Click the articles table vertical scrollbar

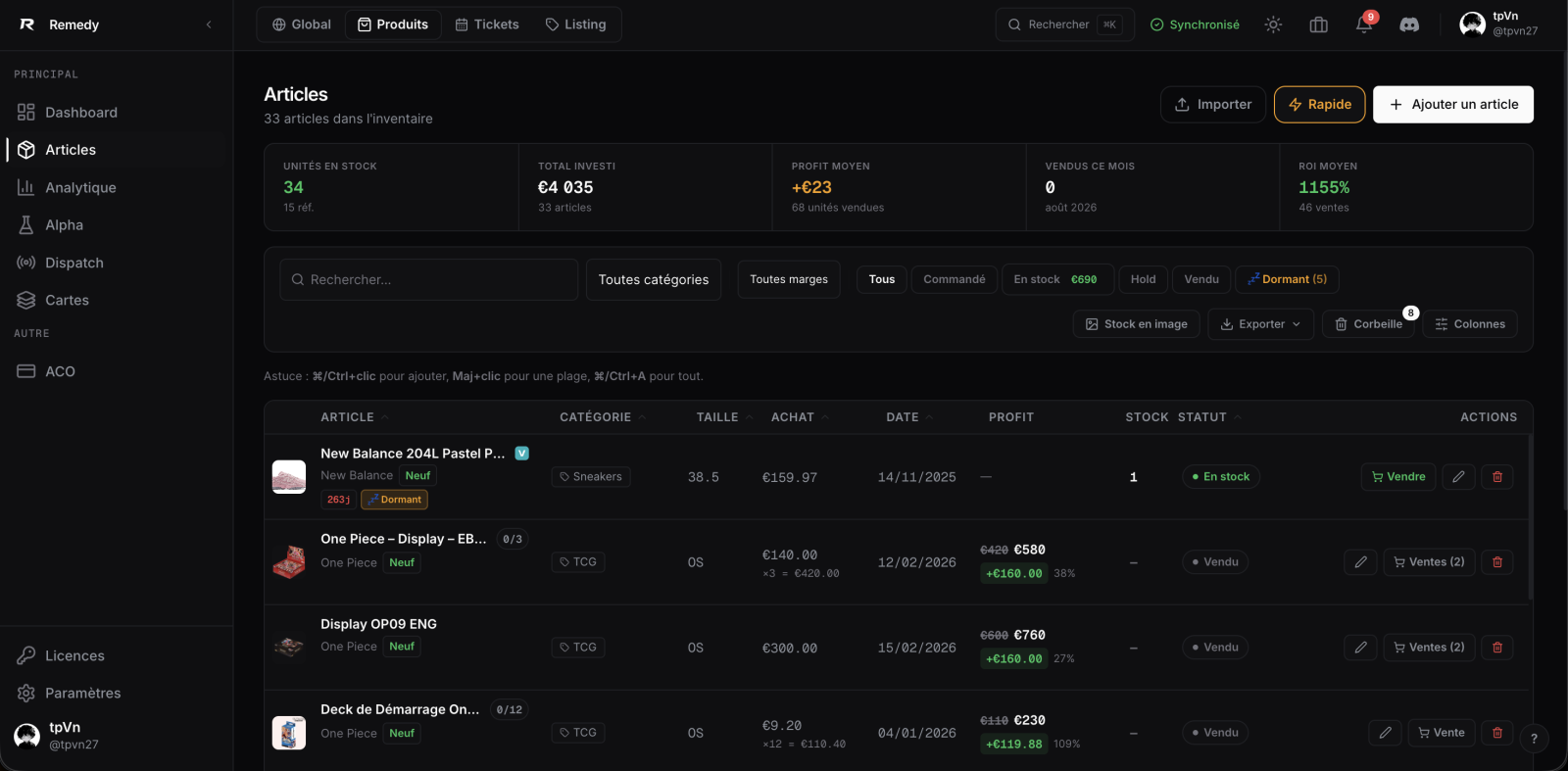coord(1530,517)
